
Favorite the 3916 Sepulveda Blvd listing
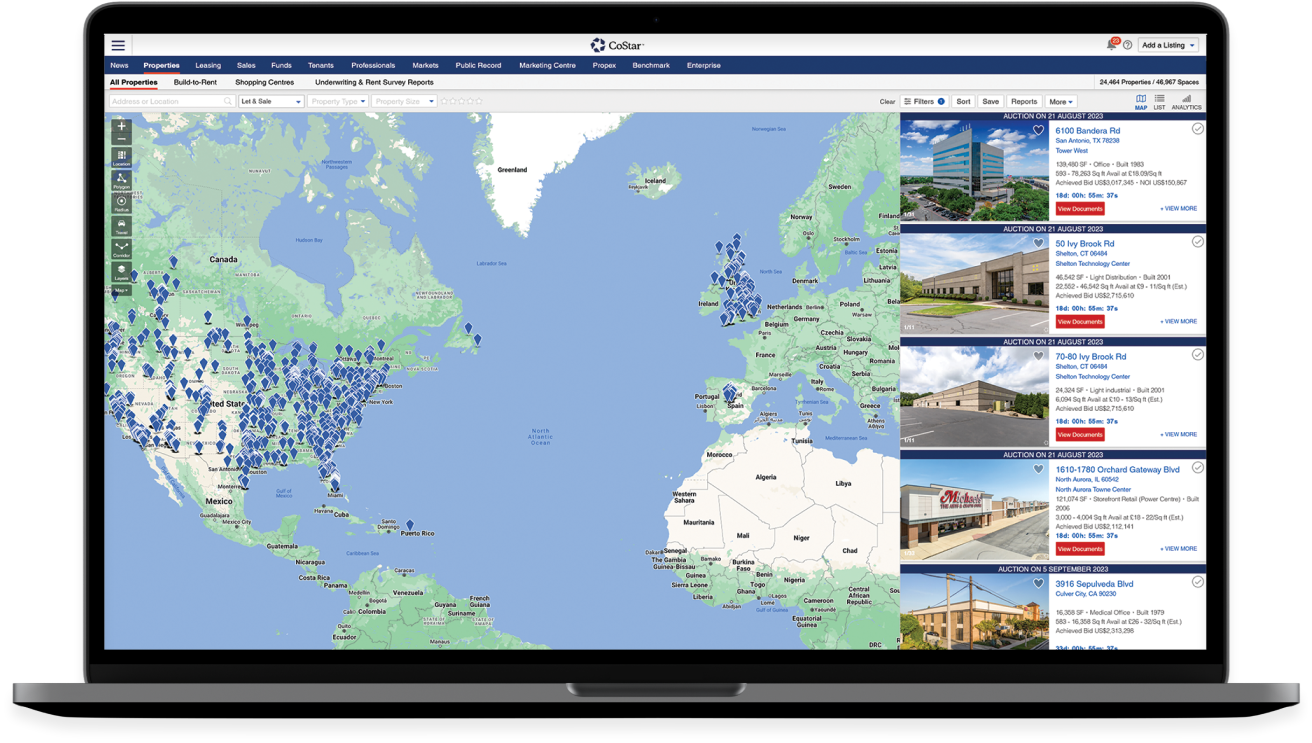click(1038, 584)
